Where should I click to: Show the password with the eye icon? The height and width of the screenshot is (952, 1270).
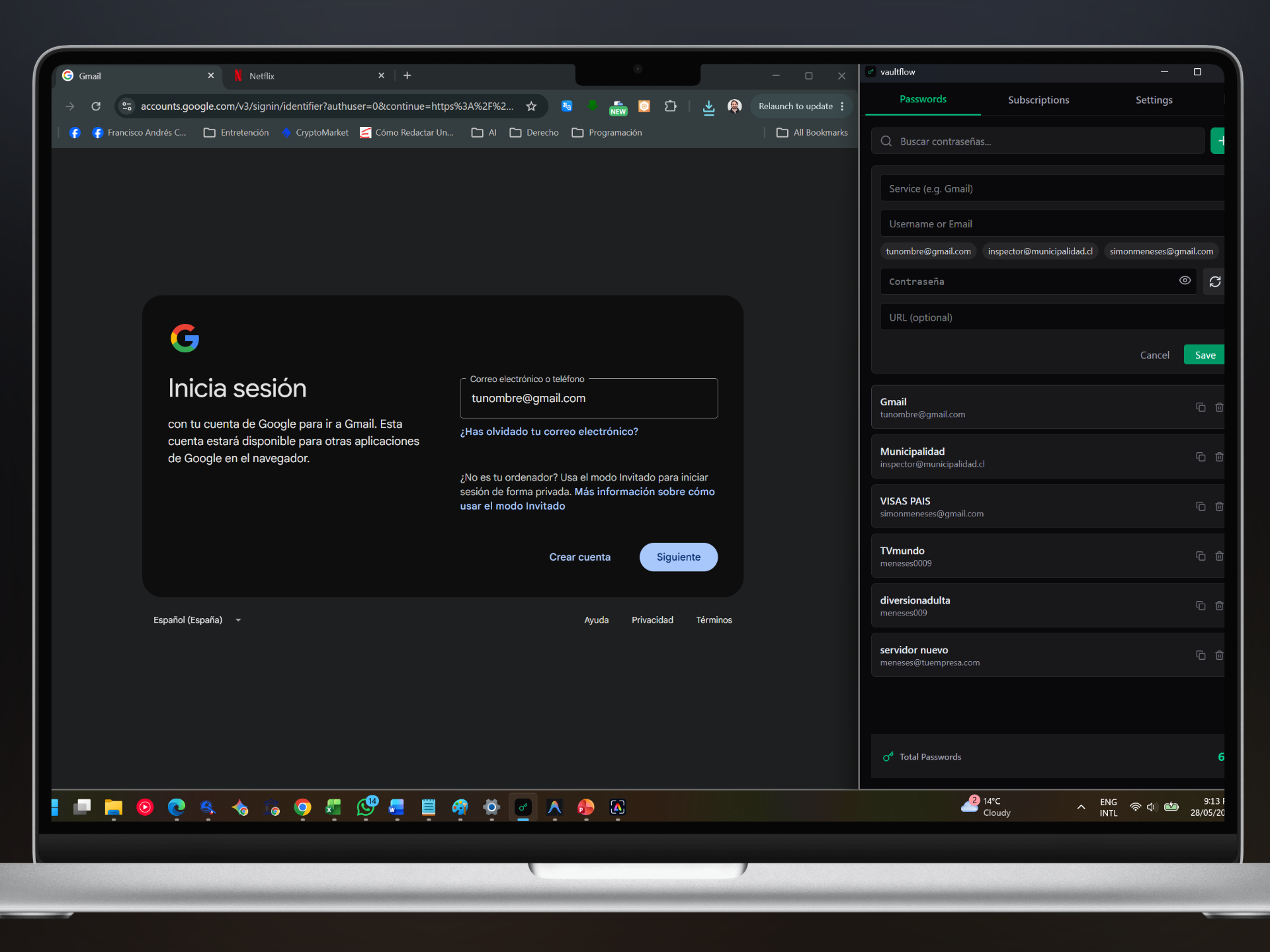[x=1185, y=281]
